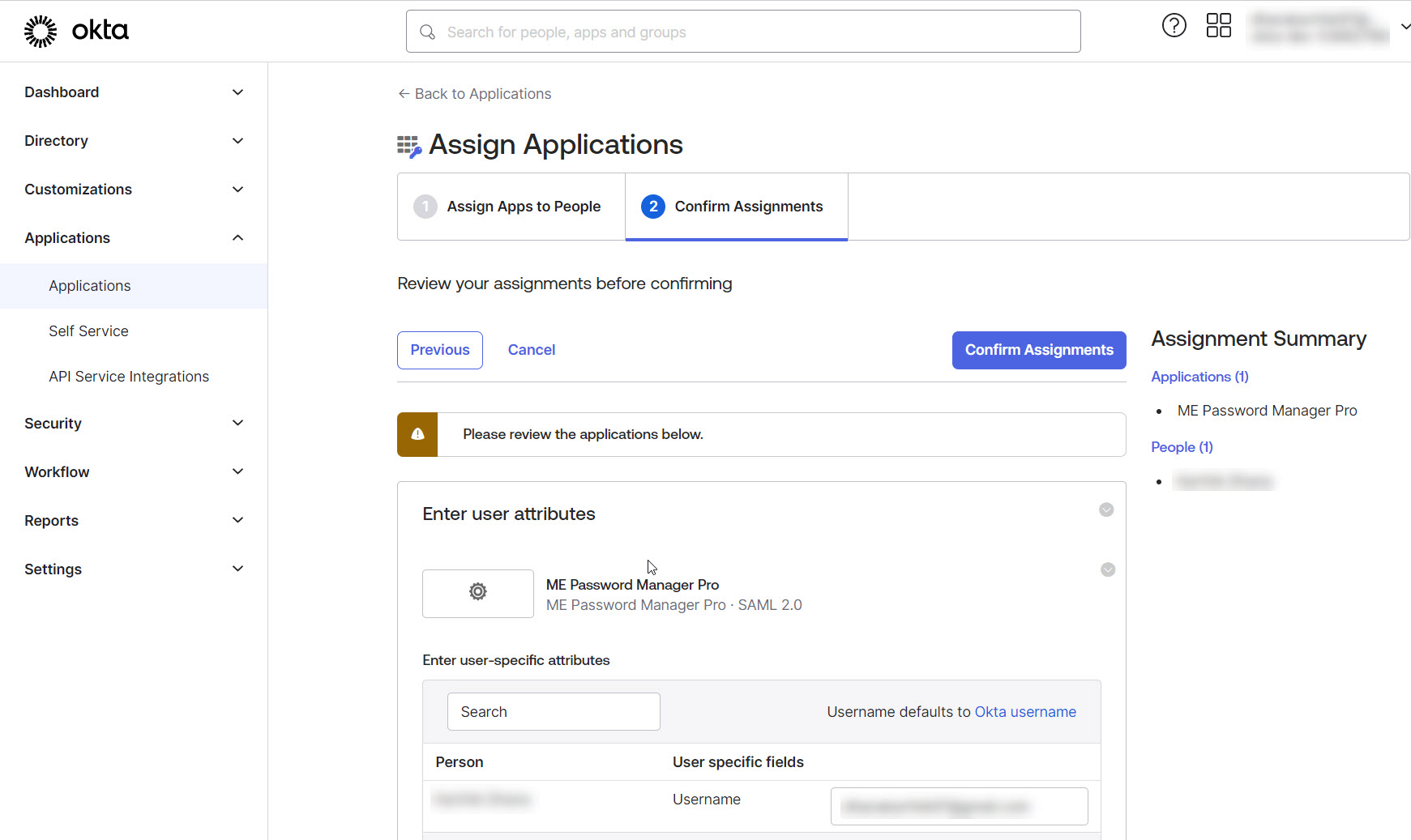Click the Assign Applications heading icon
This screenshot has width=1411, height=840.
(409, 146)
